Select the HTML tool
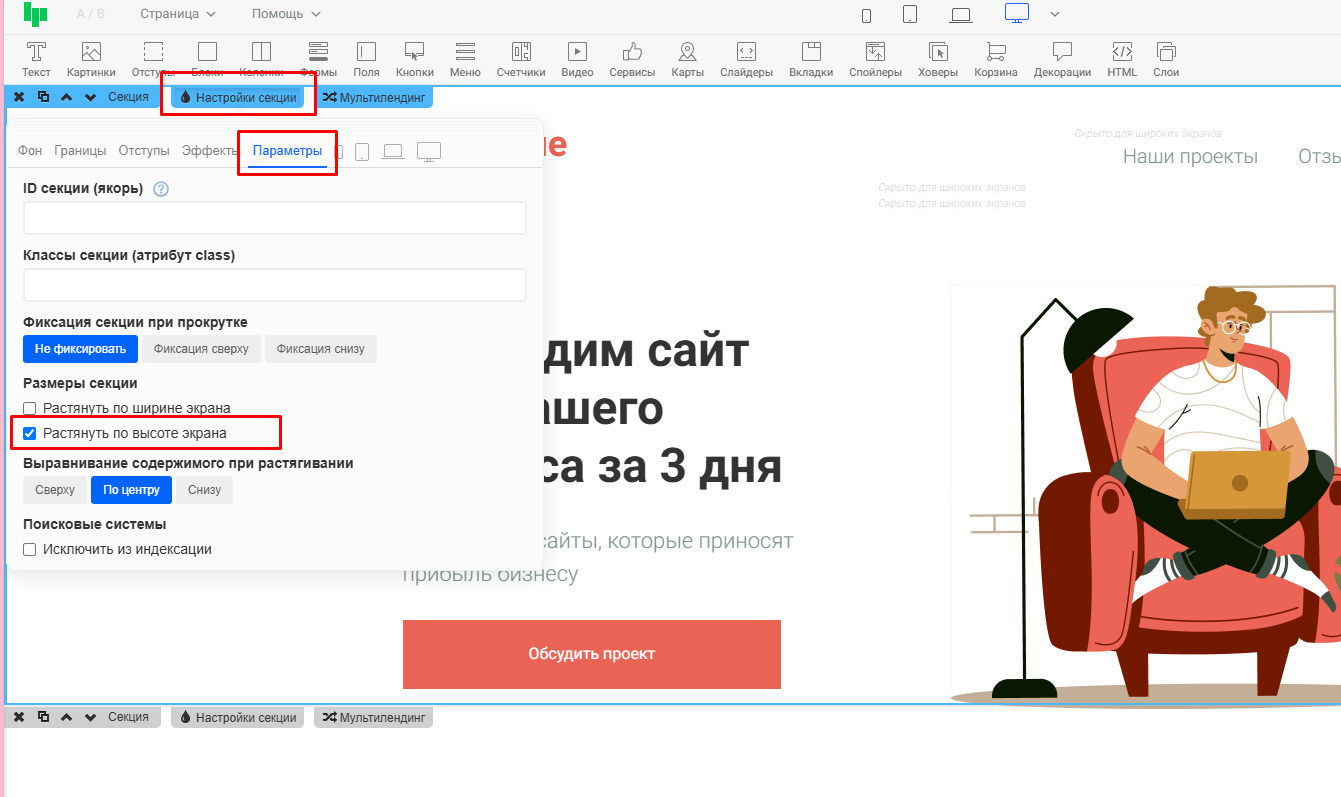The height and width of the screenshot is (797, 1341). point(1122,59)
